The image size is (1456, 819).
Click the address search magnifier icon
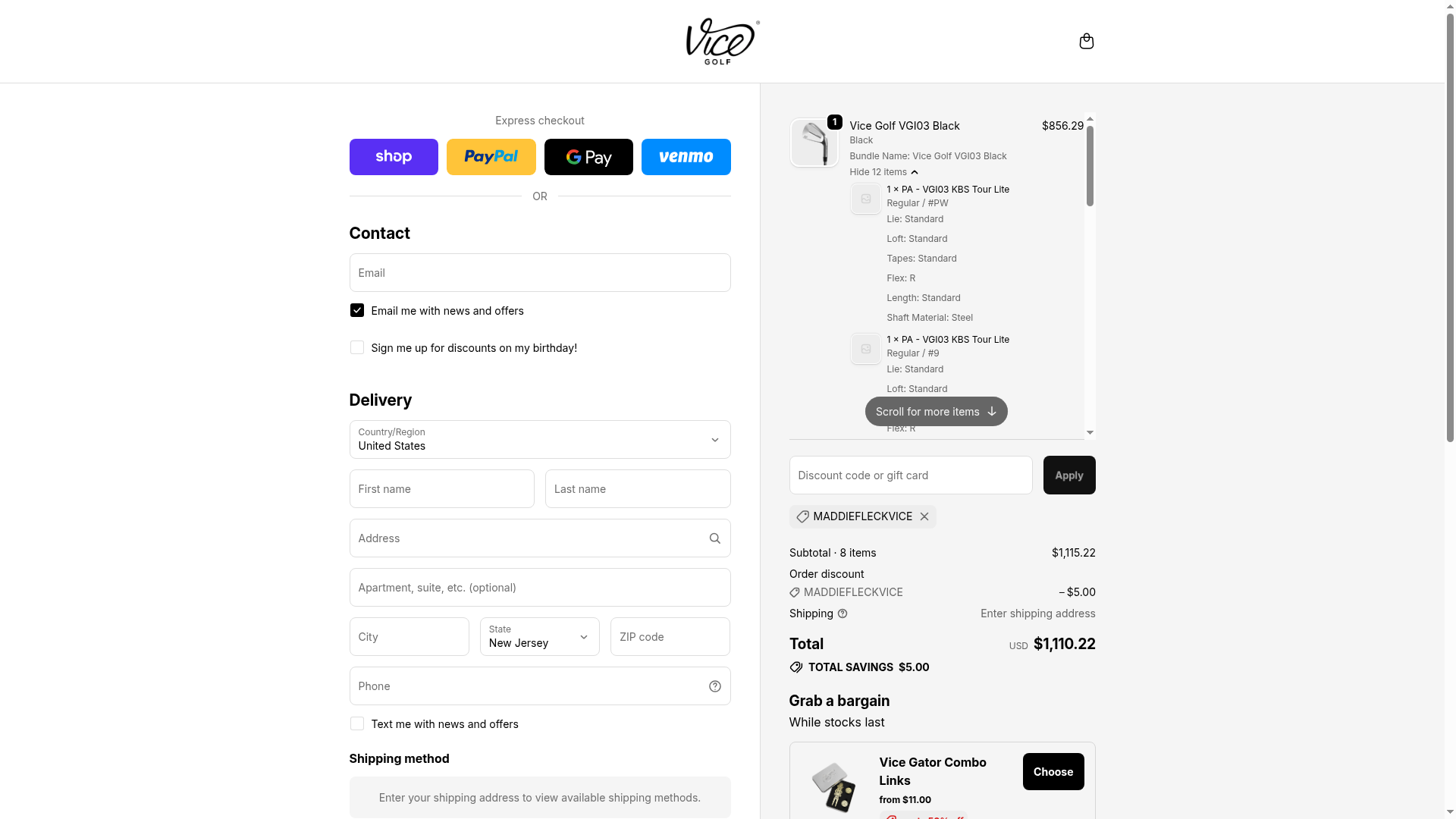714,538
